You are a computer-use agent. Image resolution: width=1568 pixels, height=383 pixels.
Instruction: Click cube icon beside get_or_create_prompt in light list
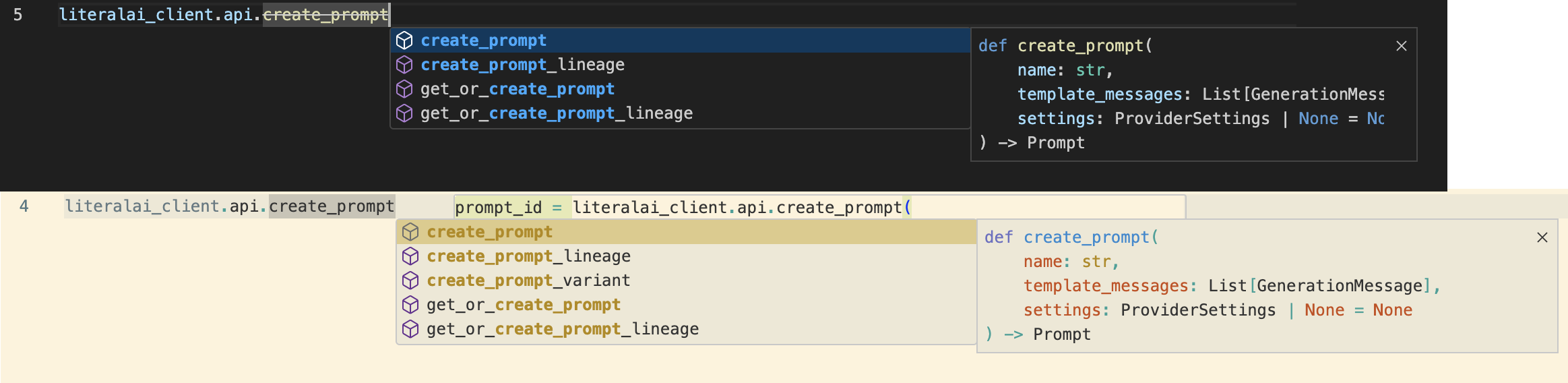pos(410,305)
